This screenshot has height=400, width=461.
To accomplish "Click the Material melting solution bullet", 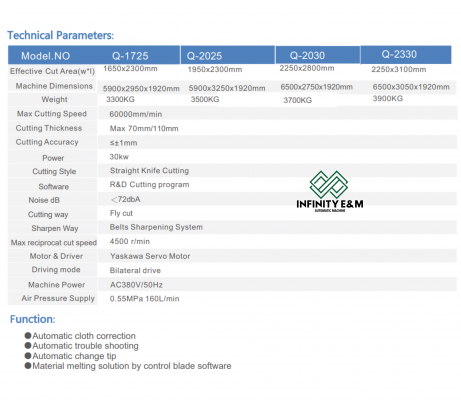I will pyautogui.click(x=128, y=366).
